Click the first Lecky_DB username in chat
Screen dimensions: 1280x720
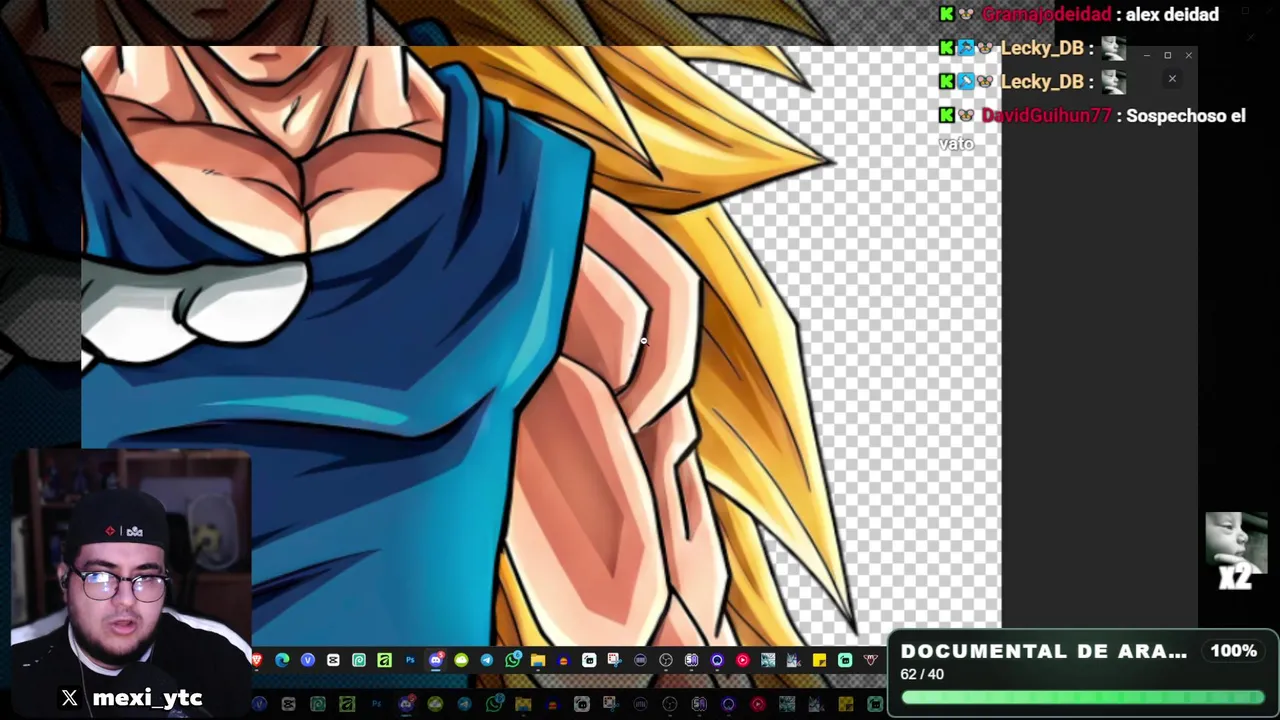pos(1043,48)
